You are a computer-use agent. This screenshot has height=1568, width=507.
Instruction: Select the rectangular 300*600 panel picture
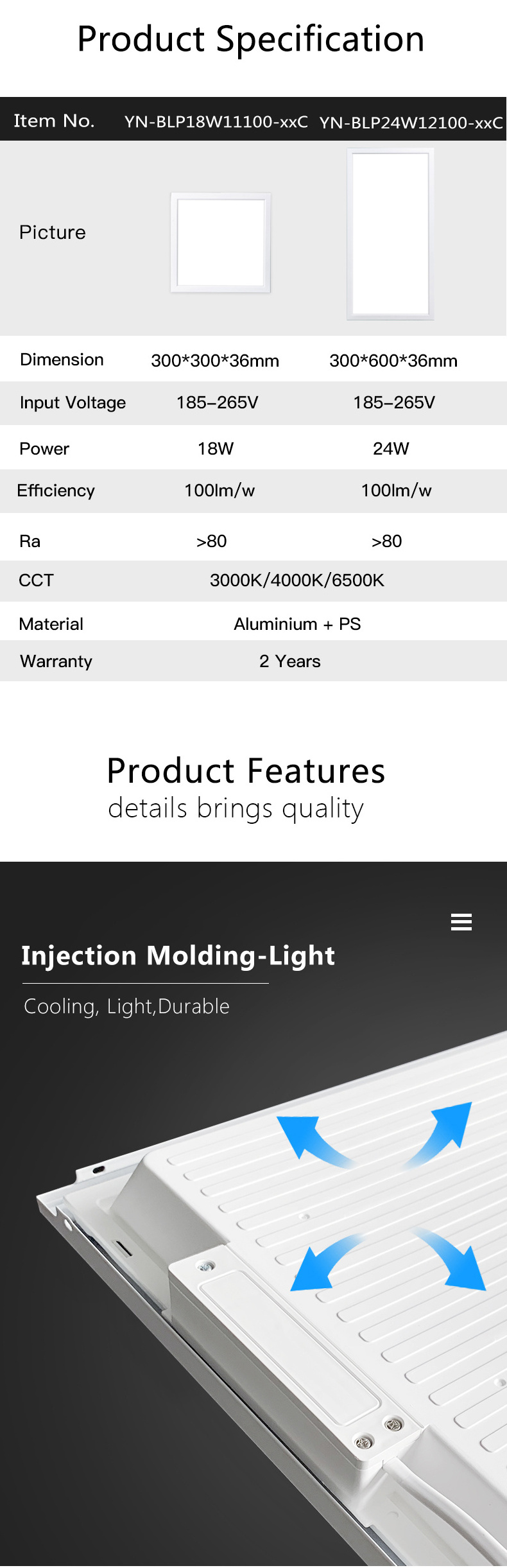coord(391,234)
